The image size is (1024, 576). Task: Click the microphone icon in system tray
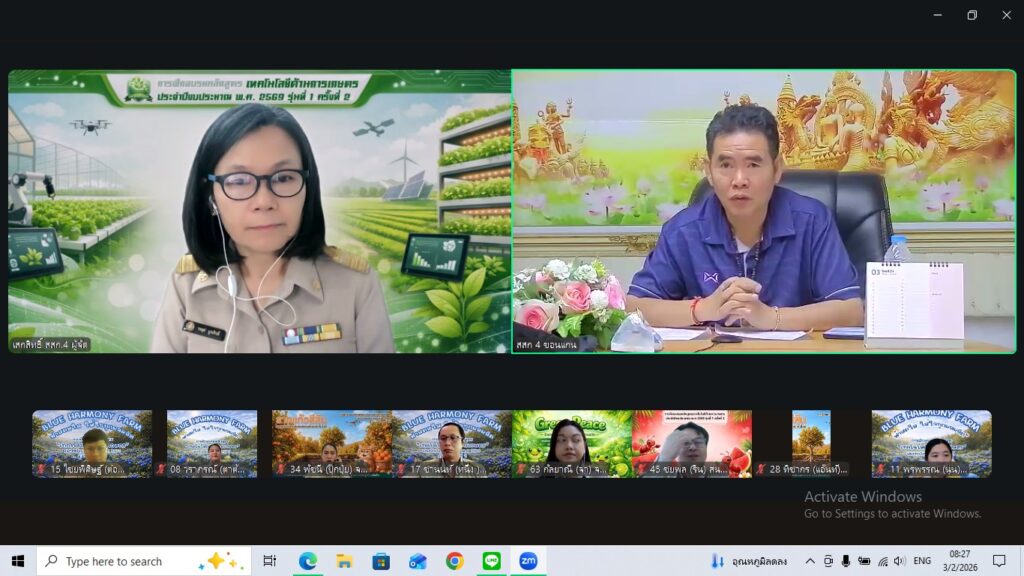coord(845,561)
